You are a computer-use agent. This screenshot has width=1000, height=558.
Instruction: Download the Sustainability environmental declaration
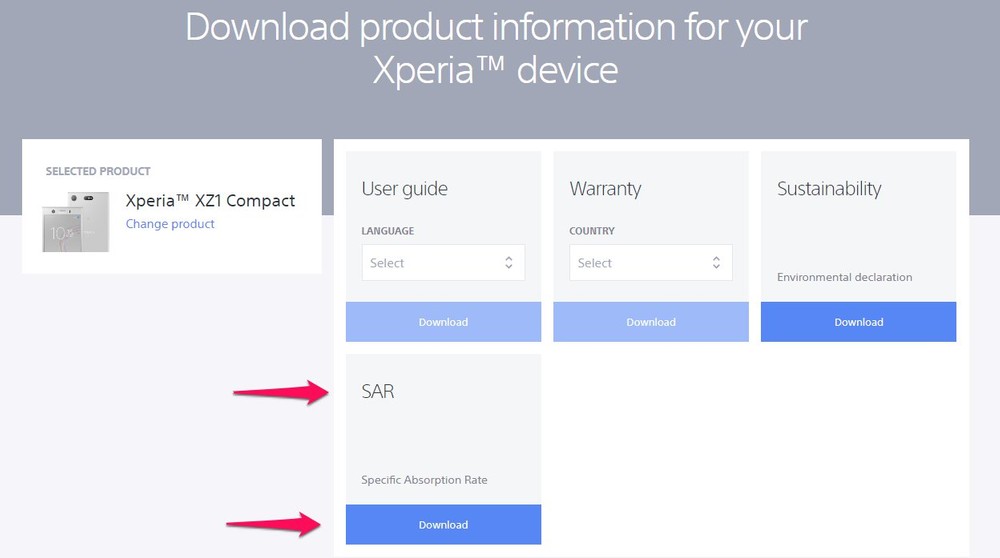(x=858, y=322)
